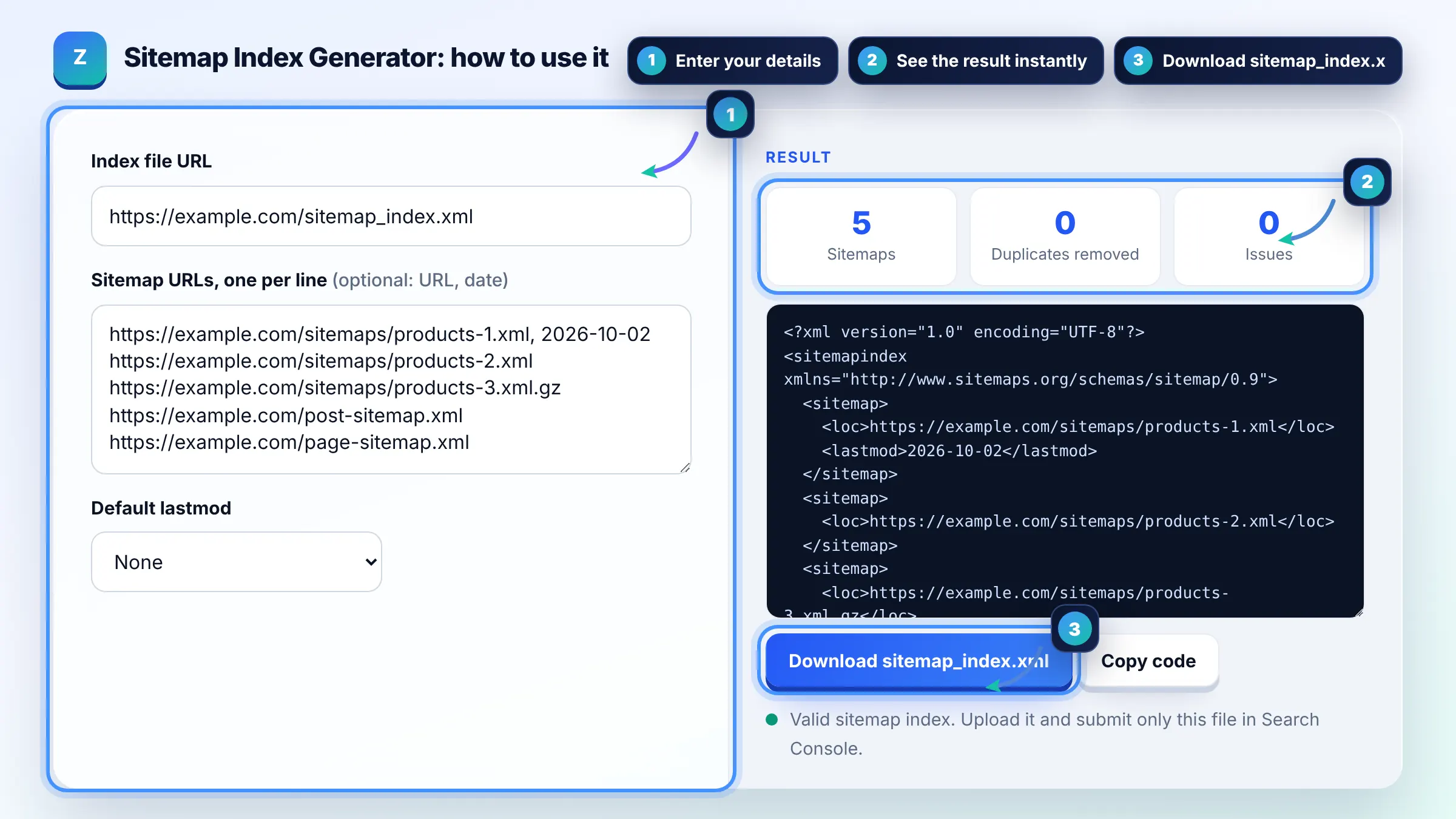
Task: Click the '<lastmod>2026-10-02</lastmod>' line in code
Action: [x=959, y=451]
